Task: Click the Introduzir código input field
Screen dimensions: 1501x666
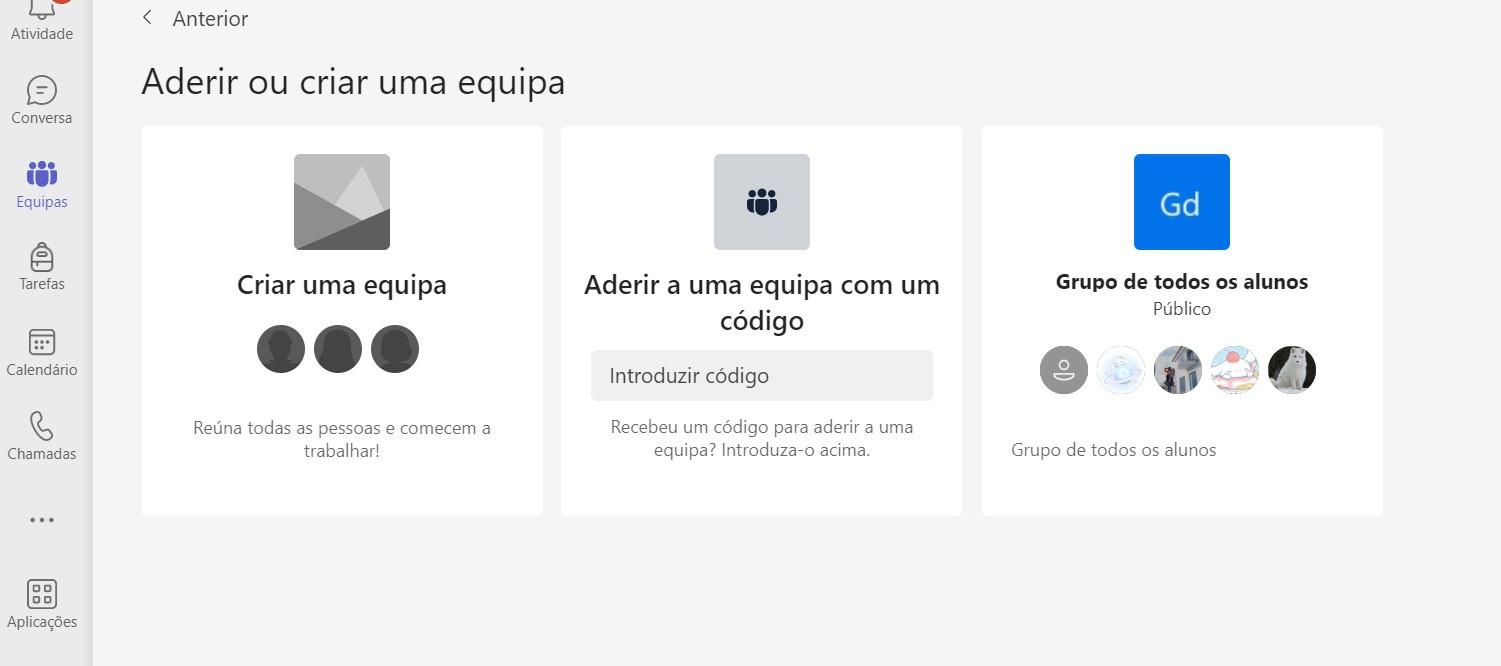Action: [761, 376]
